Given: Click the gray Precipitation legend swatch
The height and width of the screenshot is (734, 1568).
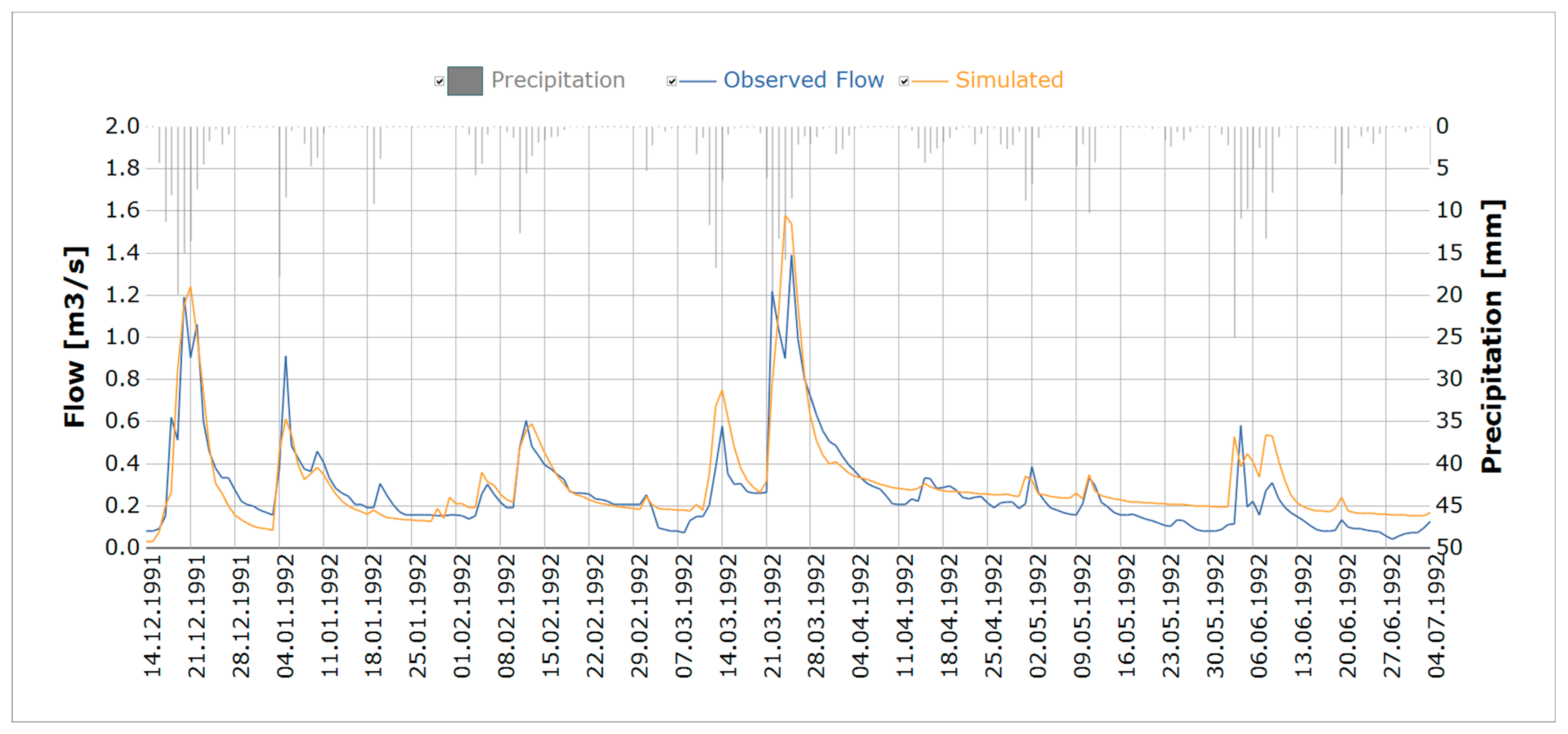Looking at the screenshot, I should (x=465, y=81).
